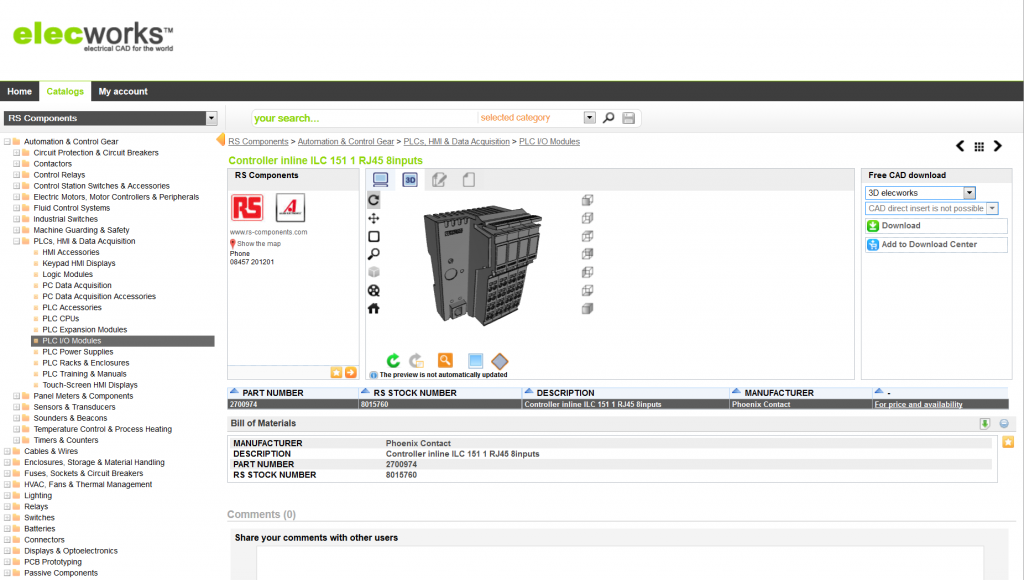Image resolution: width=1024 pixels, height=580 pixels.
Task: Select the zoom-window rectangle tool
Action: pyautogui.click(x=374, y=236)
